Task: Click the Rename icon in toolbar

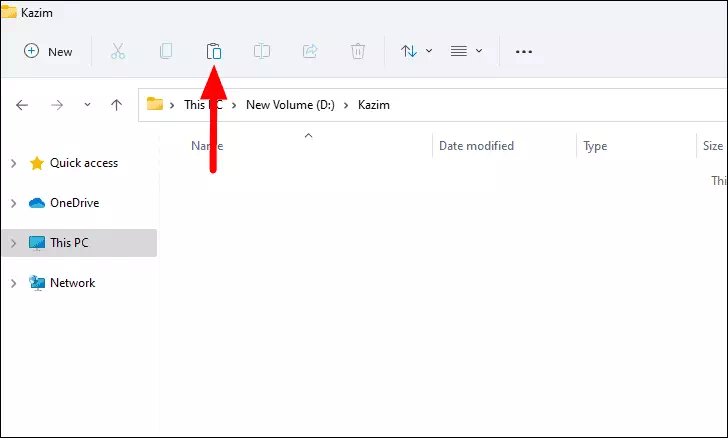Action: pyautogui.click(x=262, y=51)
